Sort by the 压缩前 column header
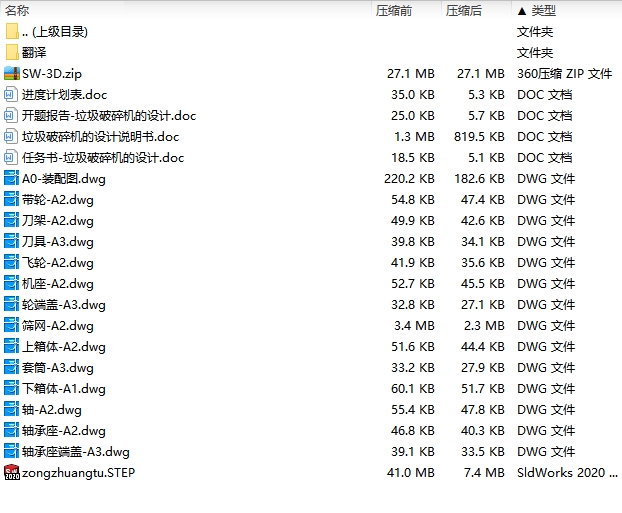 pyautogui.click(x=394, y=10)
